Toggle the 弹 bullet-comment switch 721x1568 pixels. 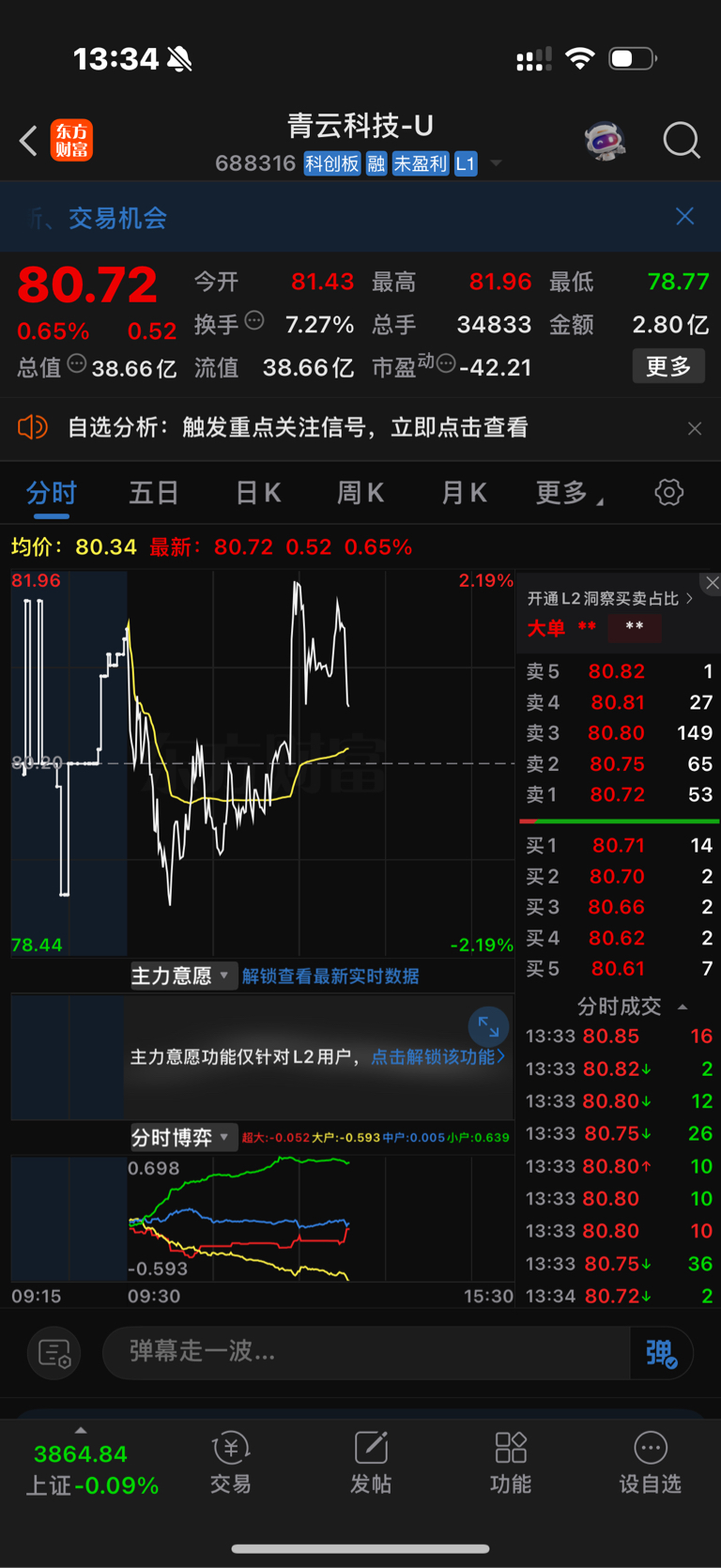pos(662,1353)
